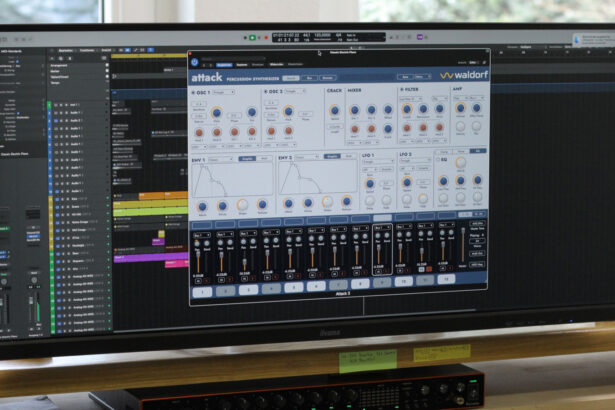This screenshot has width=615, height=410.
Task: Open the LFO 2 shape dropdown
Action: (415, 160)
